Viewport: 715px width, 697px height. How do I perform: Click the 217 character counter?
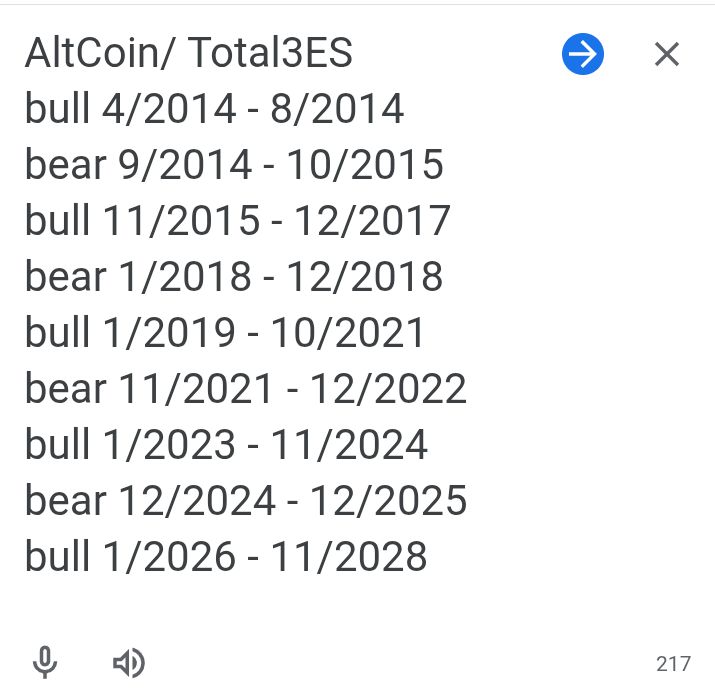(x=673, y=663)
